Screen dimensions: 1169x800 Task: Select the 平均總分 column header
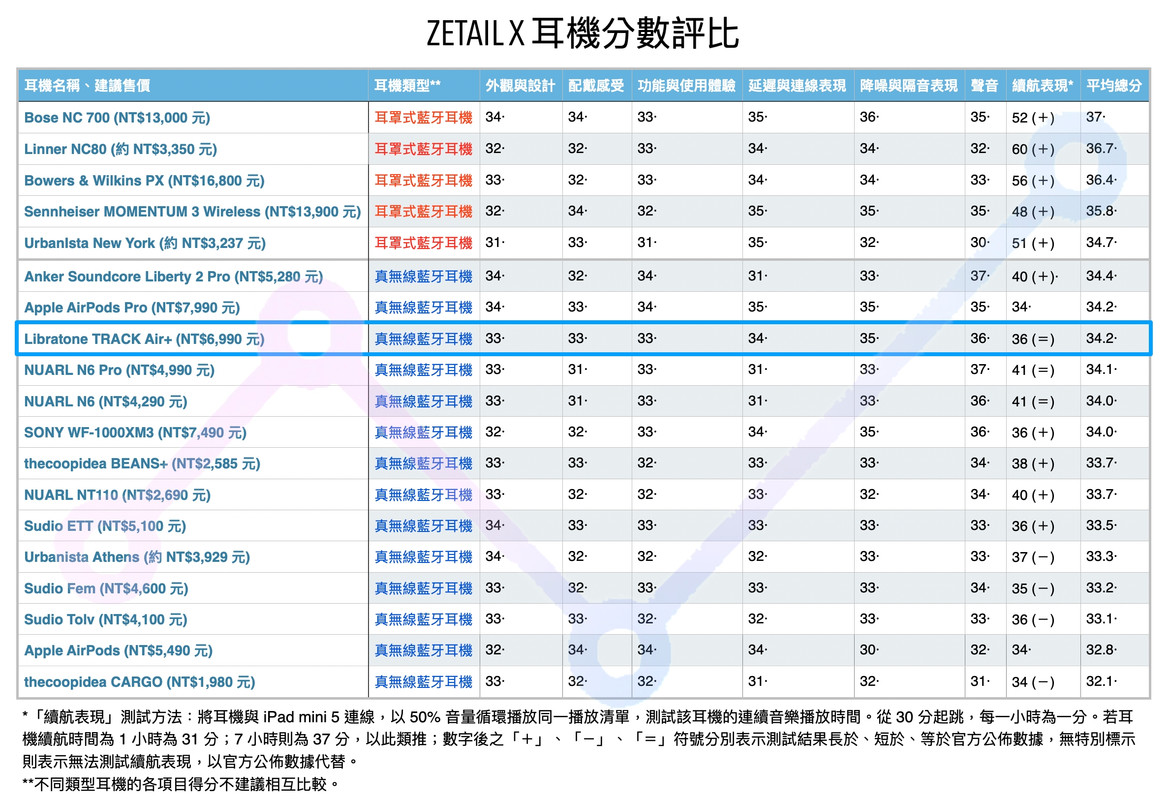(x=1114, y=86)
